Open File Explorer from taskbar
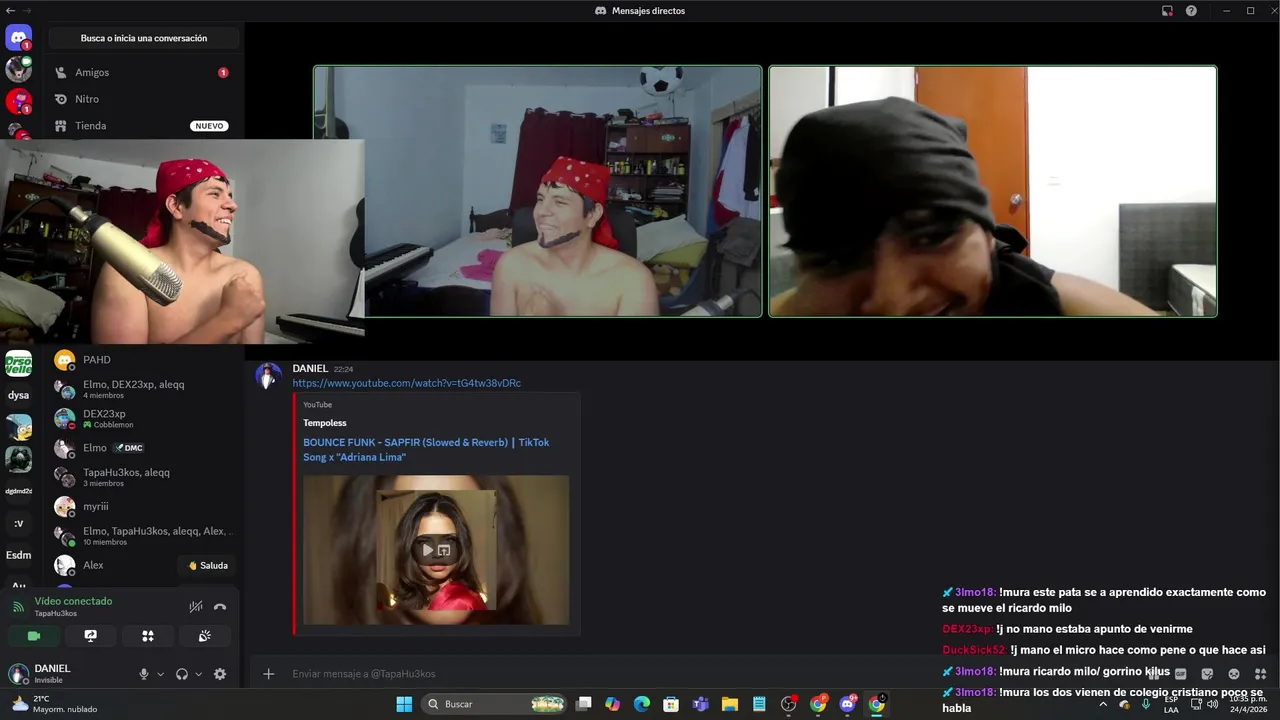Viewport: 1280px width, 720px height. [x=730, y=704]
